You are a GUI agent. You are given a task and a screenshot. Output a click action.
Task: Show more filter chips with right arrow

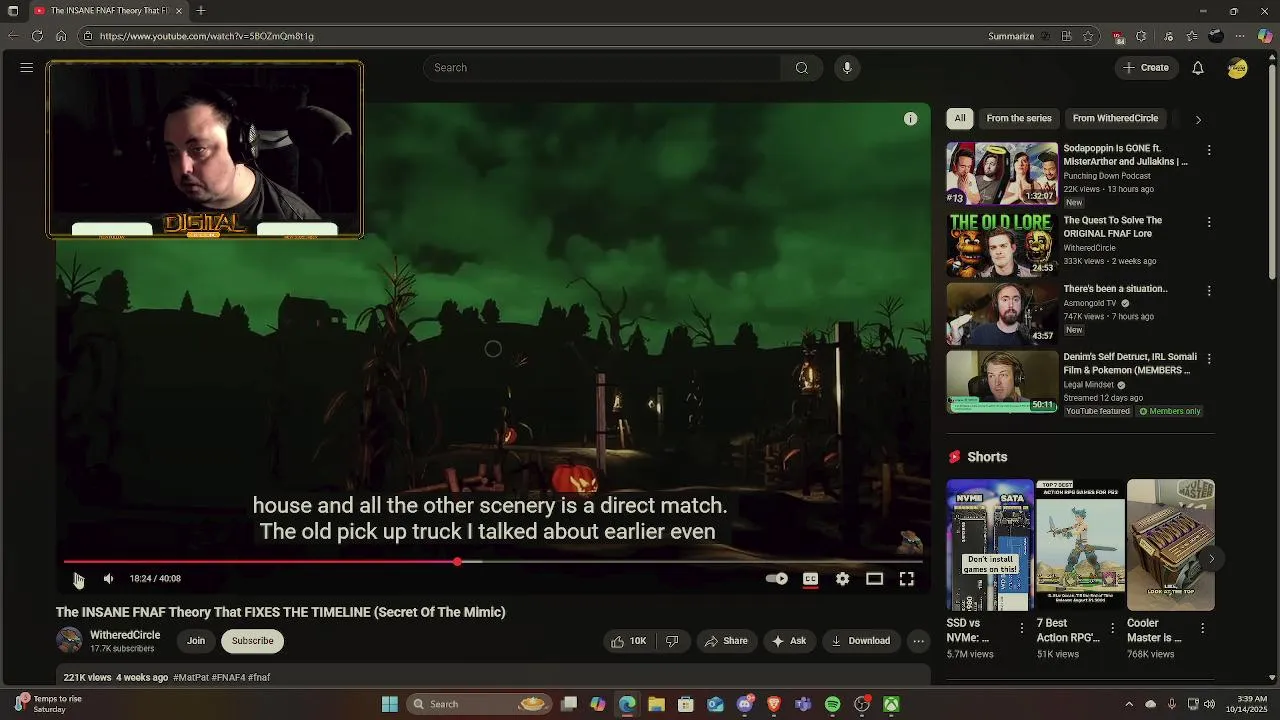[1198, 119]
